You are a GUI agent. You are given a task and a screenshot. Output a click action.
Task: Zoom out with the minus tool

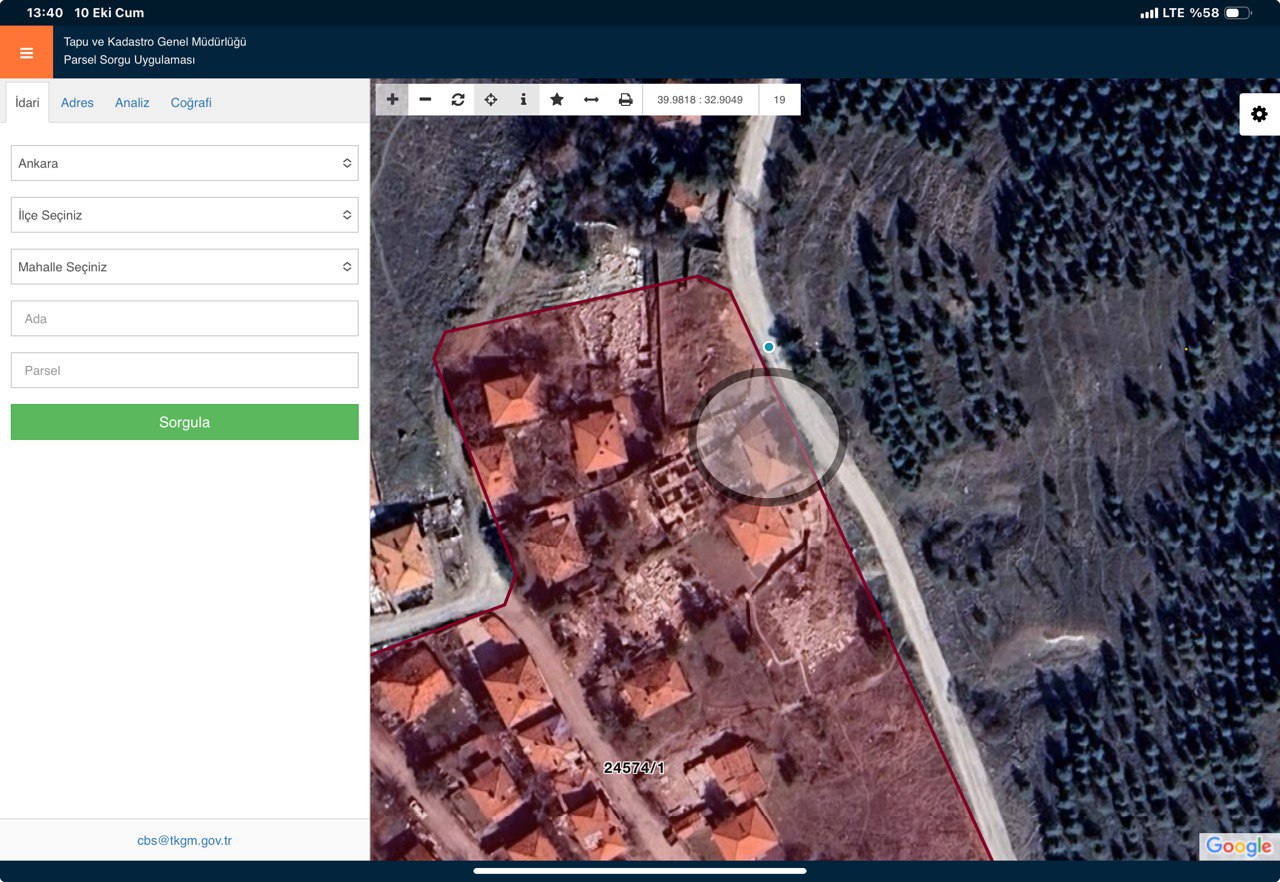click(x=425, y=100)
